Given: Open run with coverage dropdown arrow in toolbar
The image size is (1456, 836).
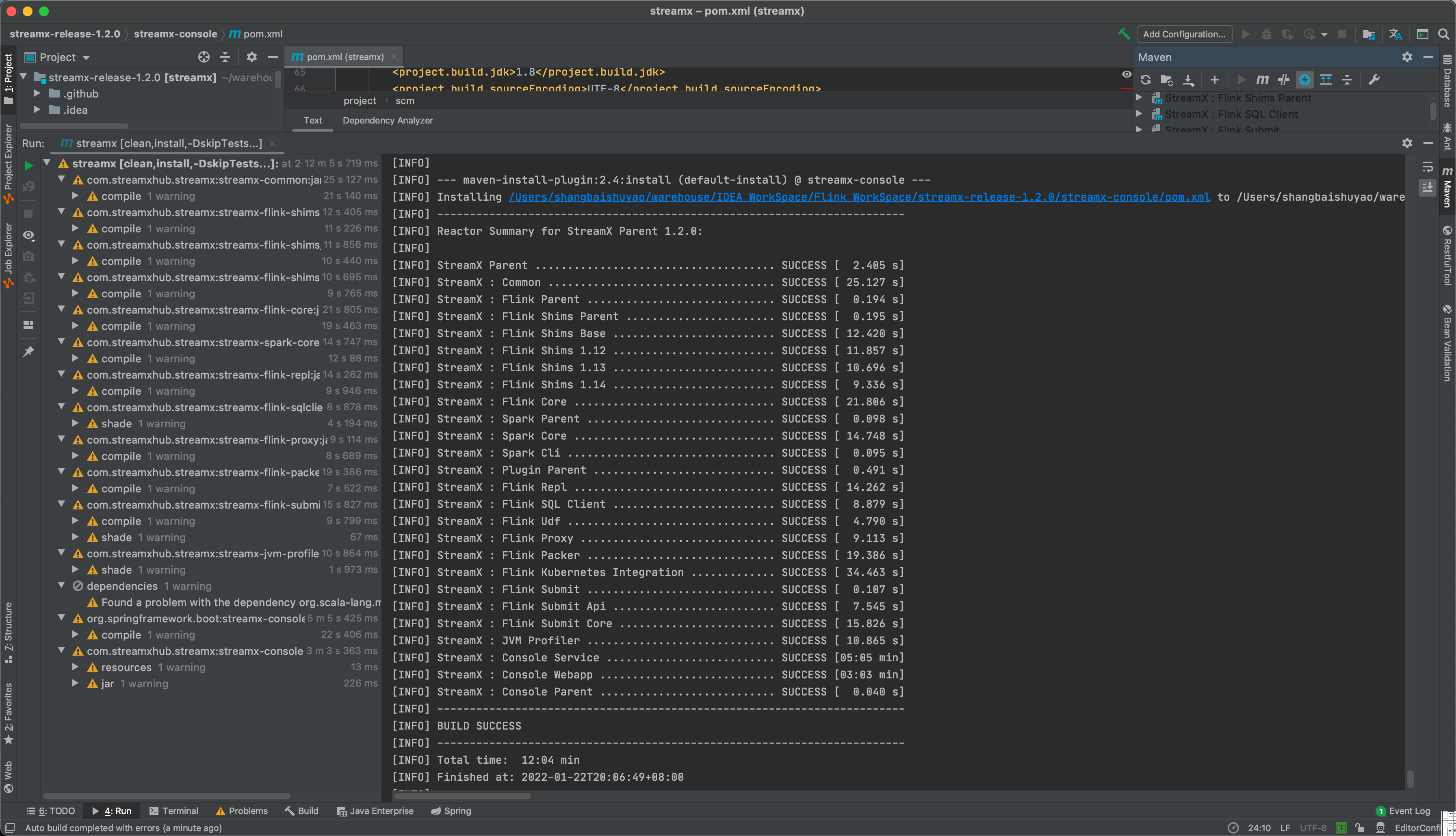Looking at the screenshot, I should pos(1324,35).
